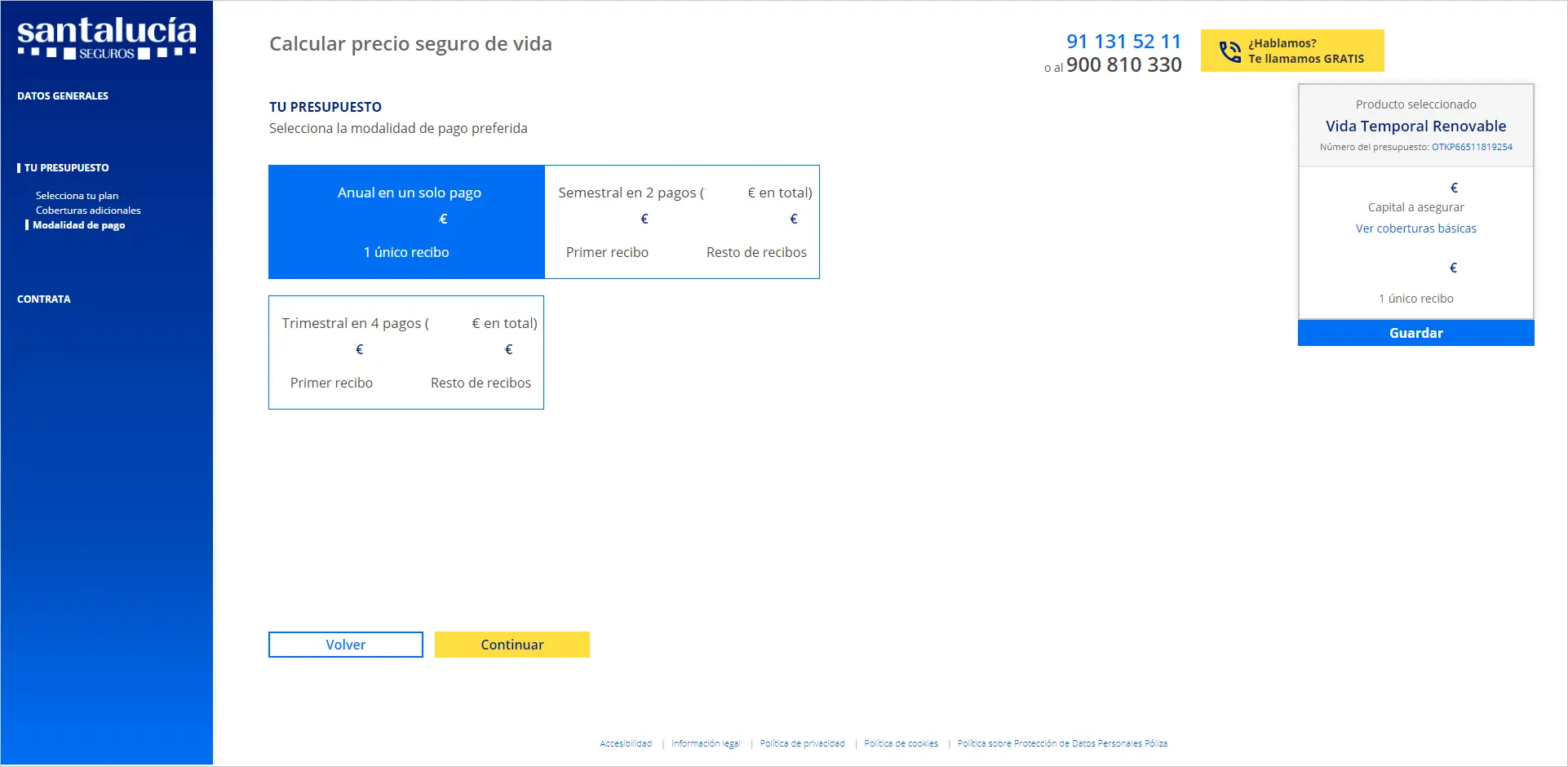Select Modalidad de pago sidebar step
The width and height of the screenshot is (1568, 767).
coord(78,225)
